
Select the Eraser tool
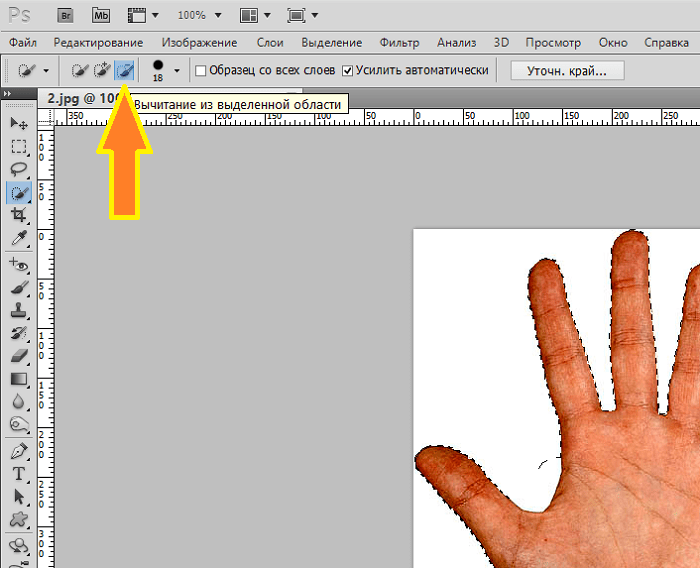(19, 356)
